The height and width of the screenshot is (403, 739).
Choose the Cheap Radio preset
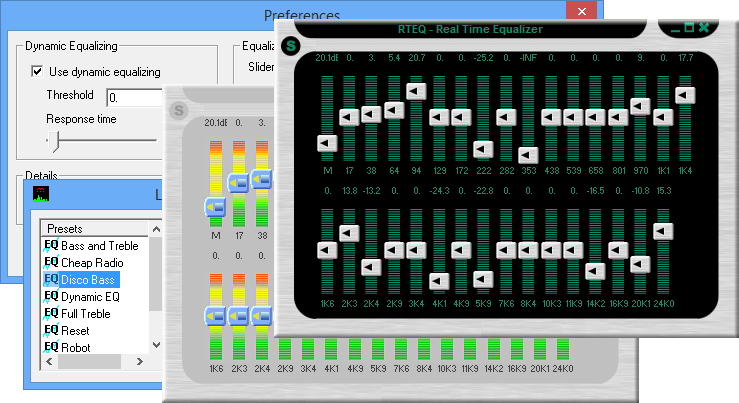tap(92, 262)
